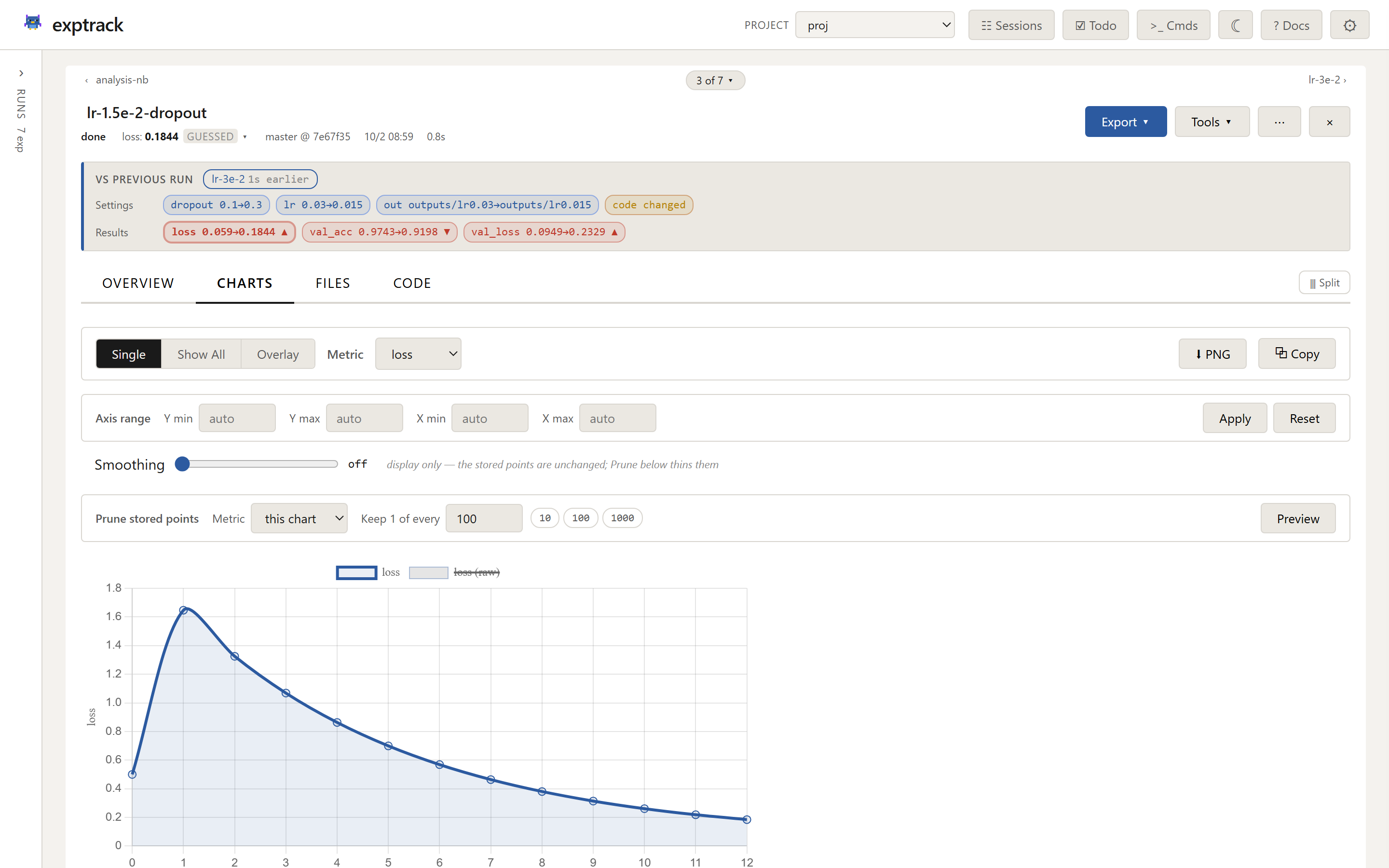Go to next run lr-3e-2

pos(1327,80)
